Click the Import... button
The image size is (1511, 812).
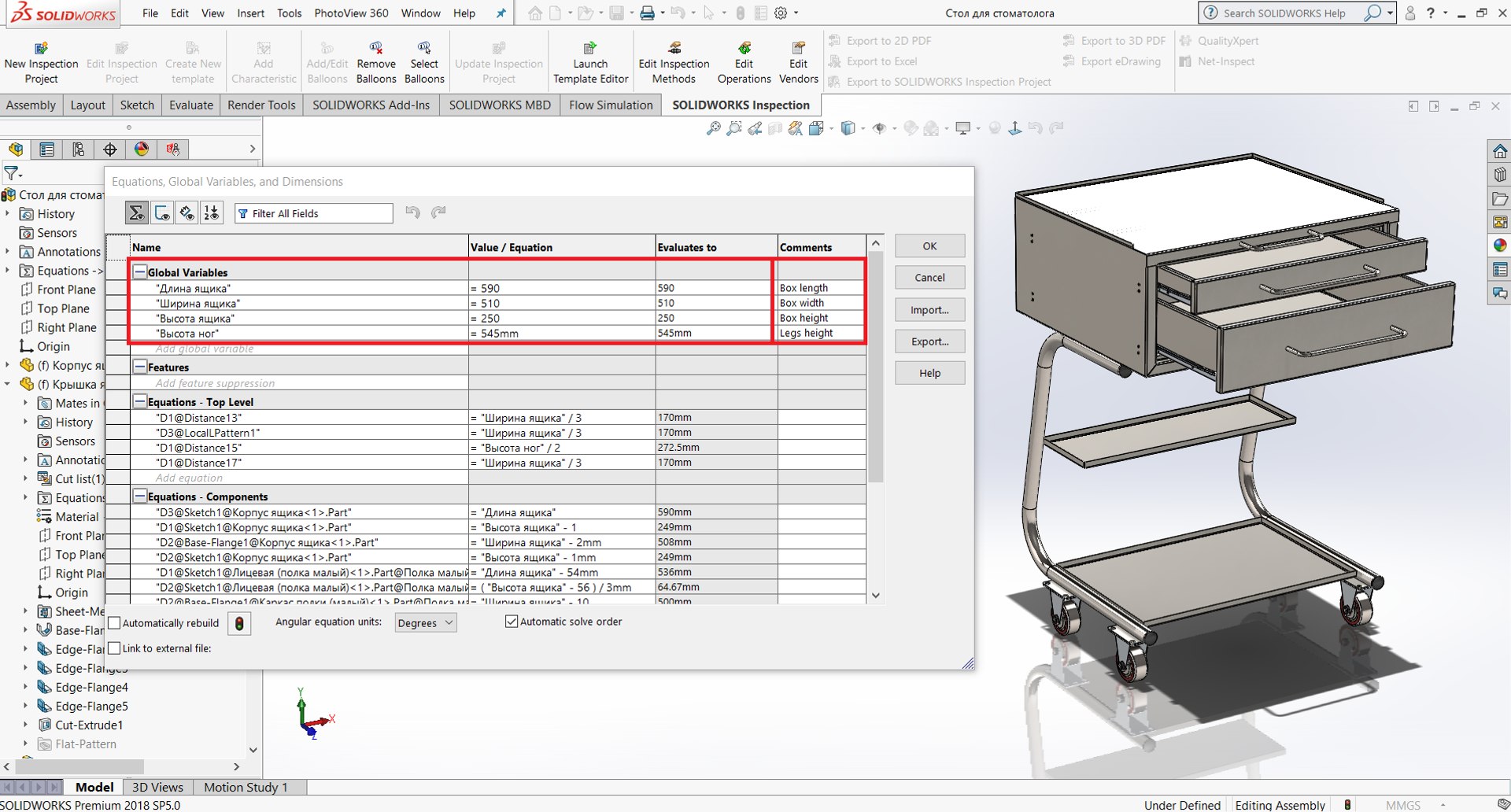point(929,310)
